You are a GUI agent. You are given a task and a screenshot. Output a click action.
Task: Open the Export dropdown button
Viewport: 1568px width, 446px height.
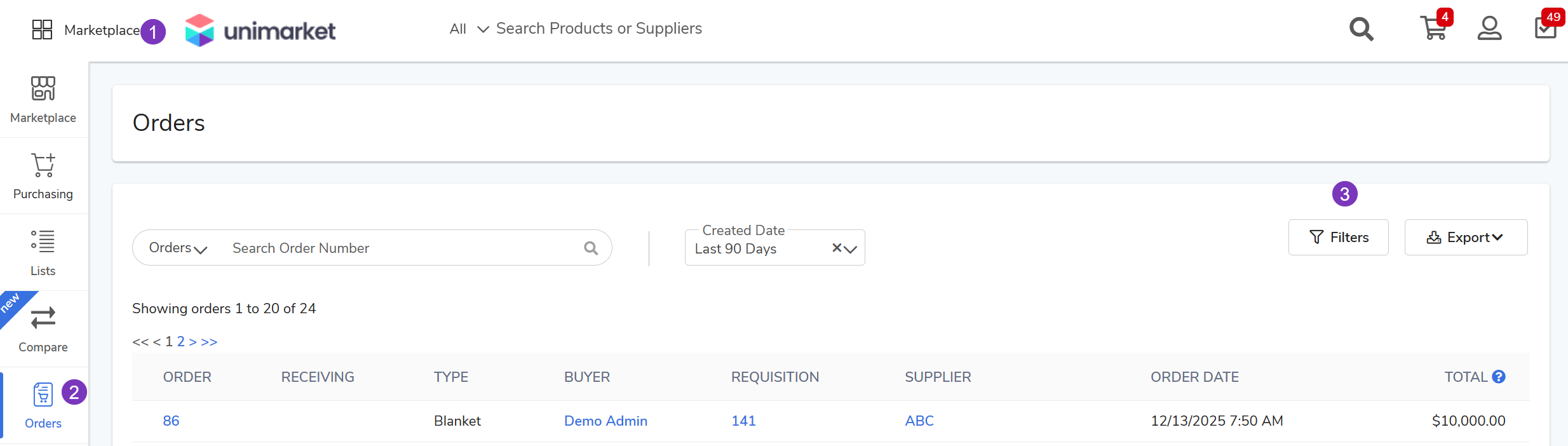pos(1465,238)
